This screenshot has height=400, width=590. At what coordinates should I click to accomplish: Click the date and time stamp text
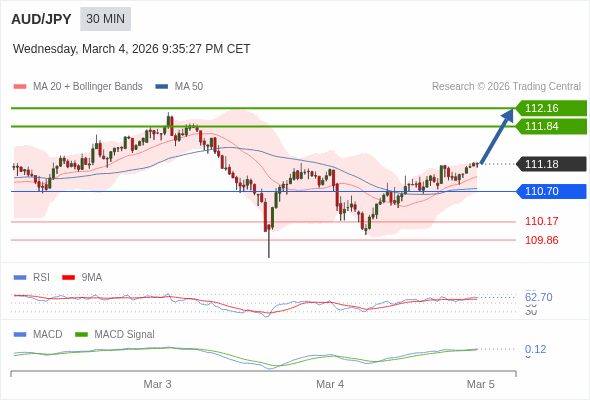(x=131, y=49)
